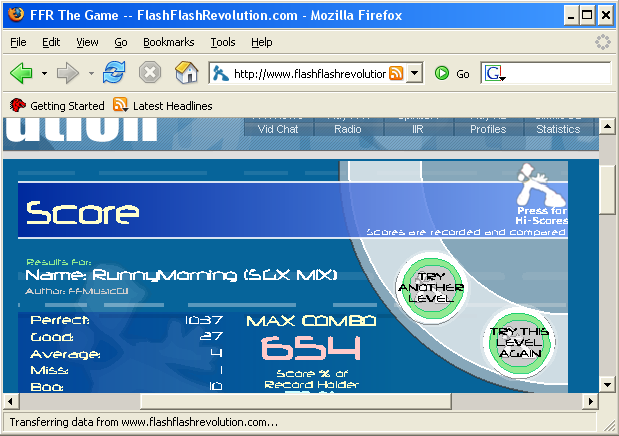
Task: Click the horizontal scrollbar right arrow
Action: click(590, 401)
